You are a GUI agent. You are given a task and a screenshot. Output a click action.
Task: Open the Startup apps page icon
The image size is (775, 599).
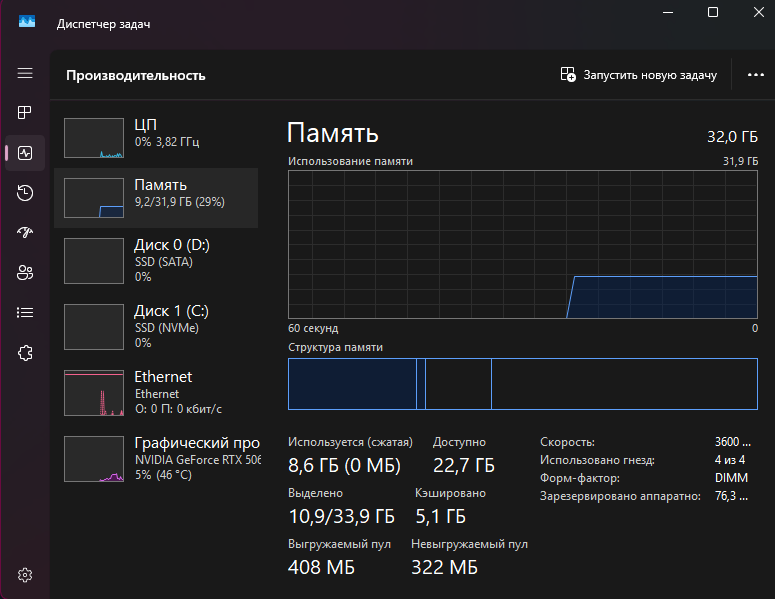tap(25, 233)
